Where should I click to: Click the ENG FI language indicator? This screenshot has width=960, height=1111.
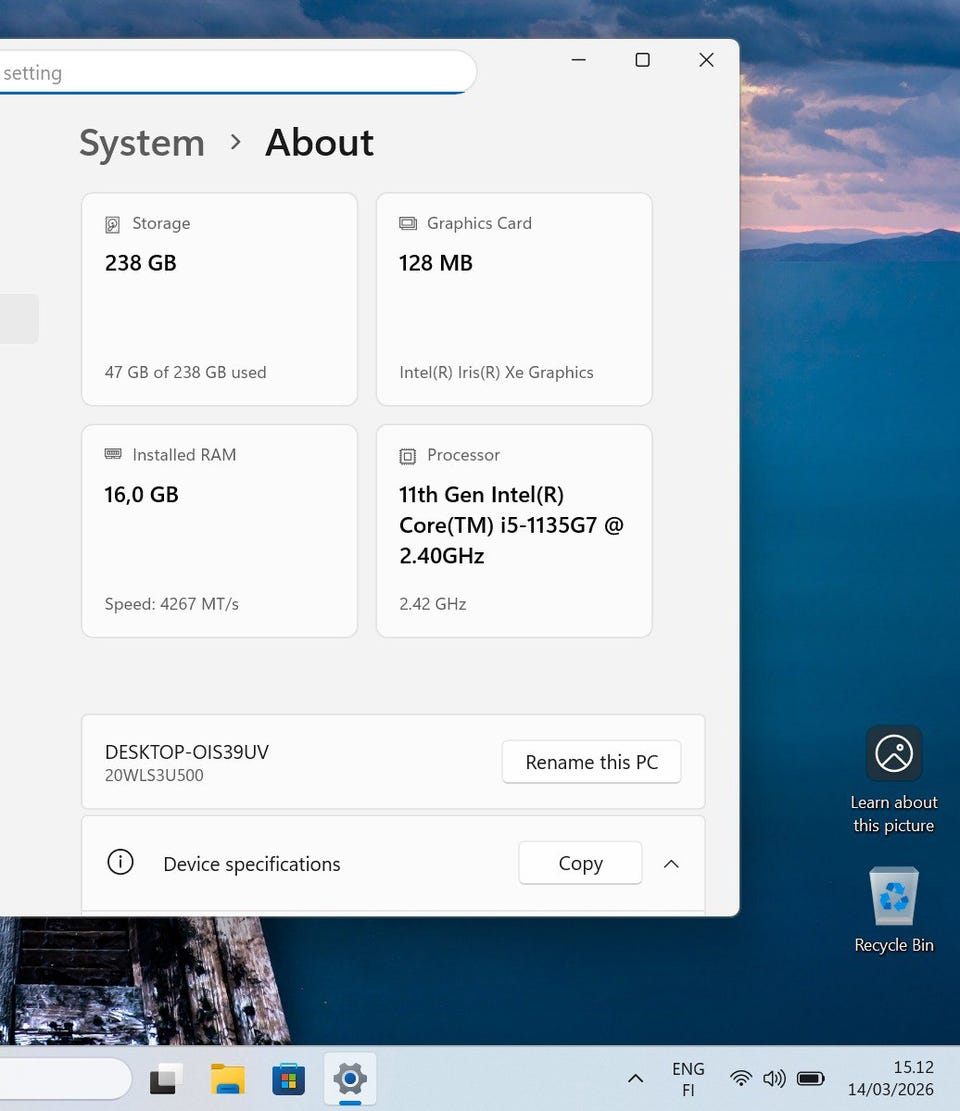point(688,1078)
